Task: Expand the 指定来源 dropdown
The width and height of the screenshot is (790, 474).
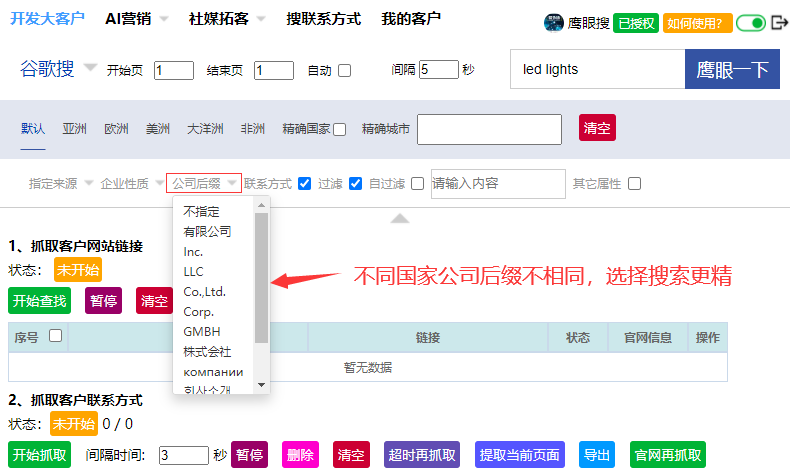Action: click(x=61, y=184)
